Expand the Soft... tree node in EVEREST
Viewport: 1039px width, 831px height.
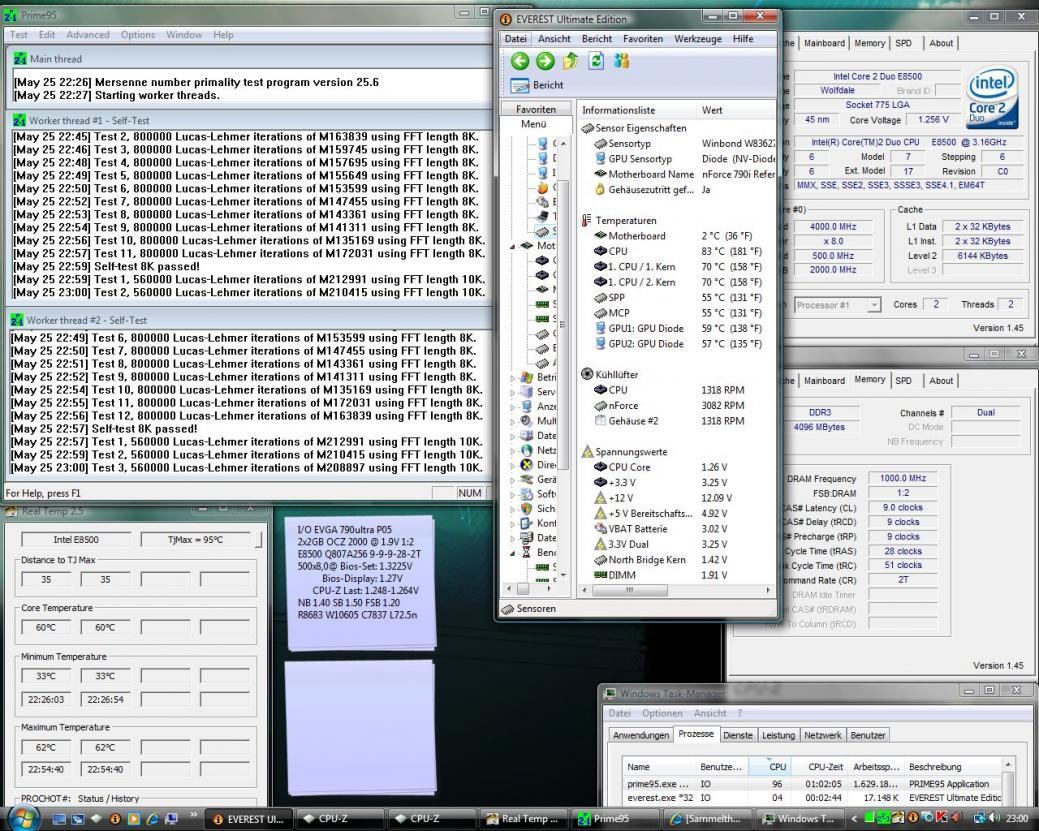pos(514,494)
